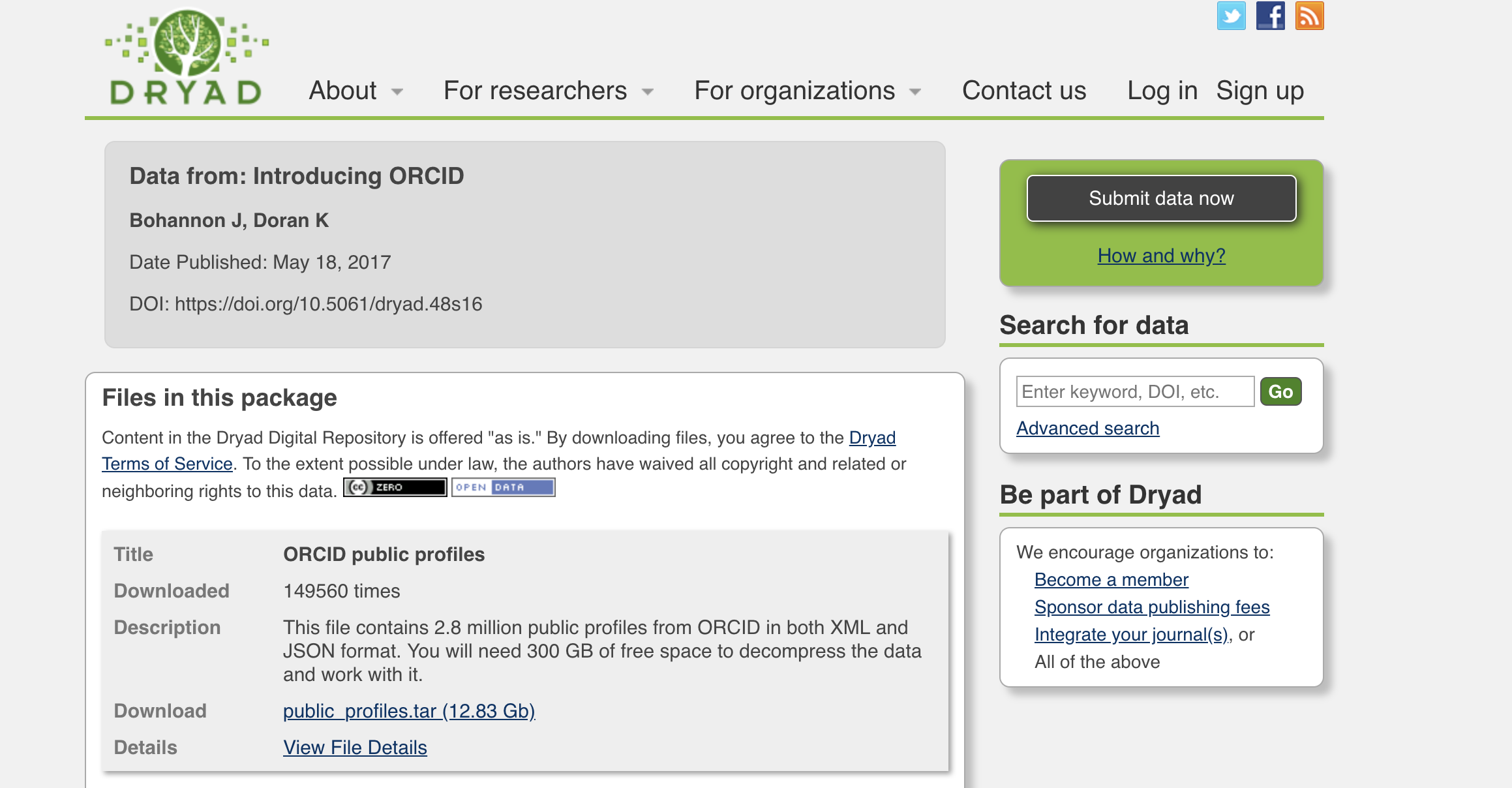Follow the Become a member link
This screenshot has width=1512, height=788.
coord(1111,579)
